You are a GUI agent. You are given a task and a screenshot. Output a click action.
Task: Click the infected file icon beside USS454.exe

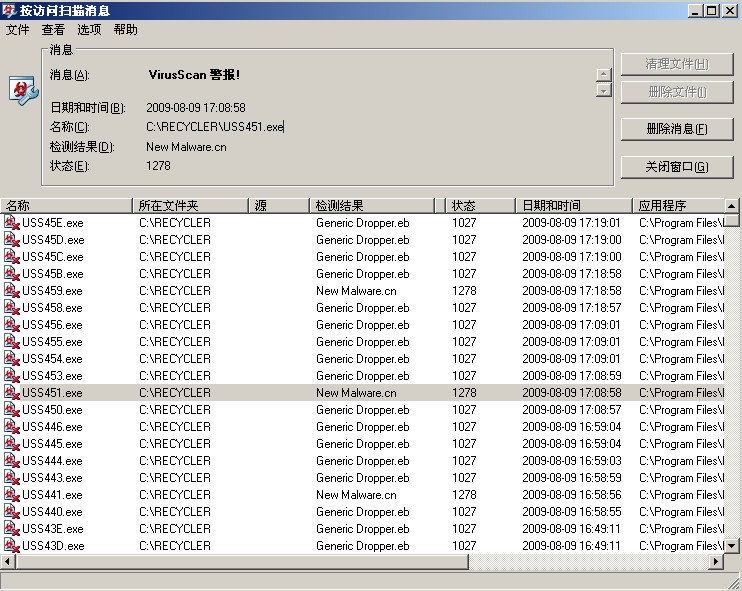coord(11,359)
